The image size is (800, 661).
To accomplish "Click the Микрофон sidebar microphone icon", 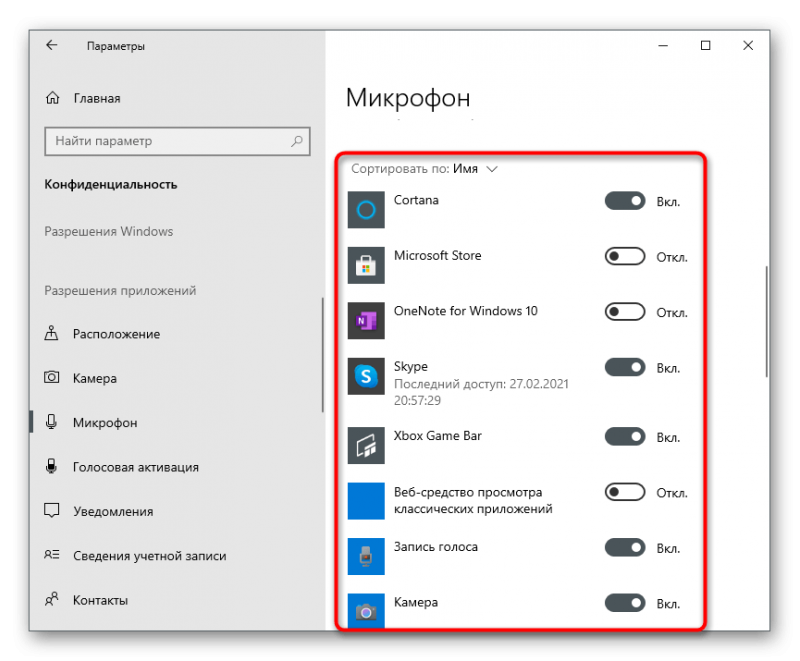I will point(51,422).
